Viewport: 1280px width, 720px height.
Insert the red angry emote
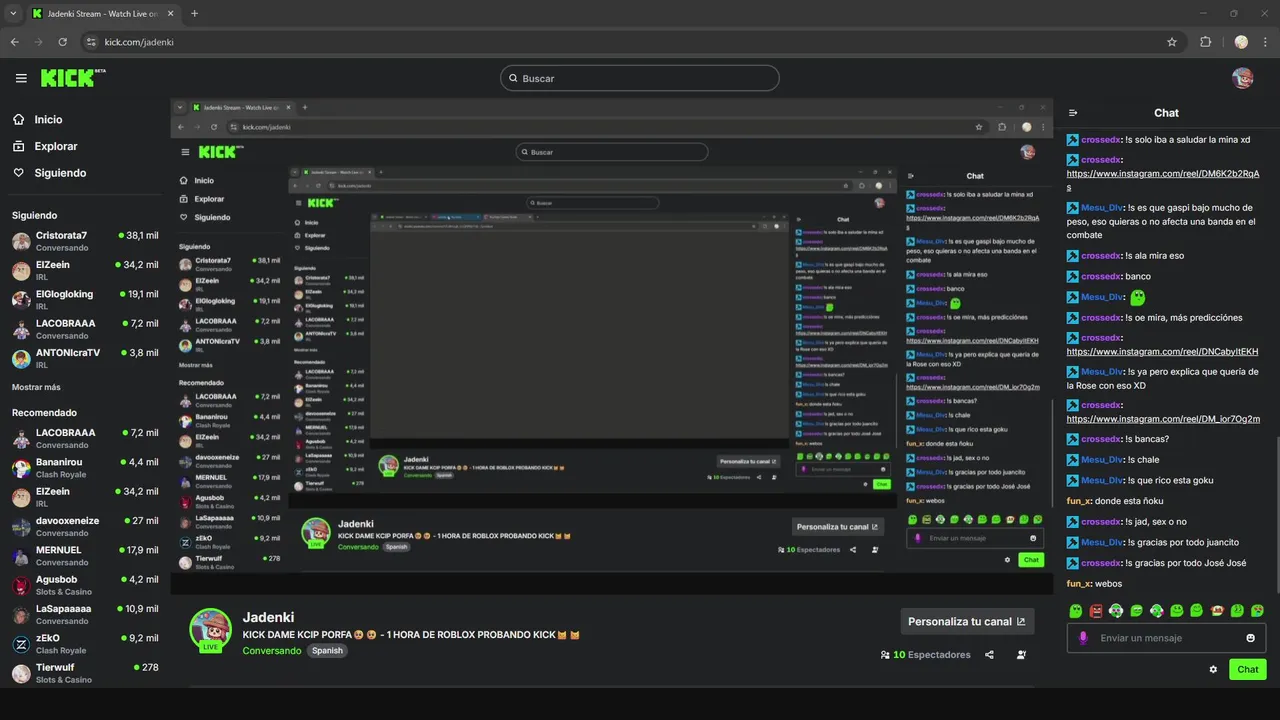(x=1096, y=610)
